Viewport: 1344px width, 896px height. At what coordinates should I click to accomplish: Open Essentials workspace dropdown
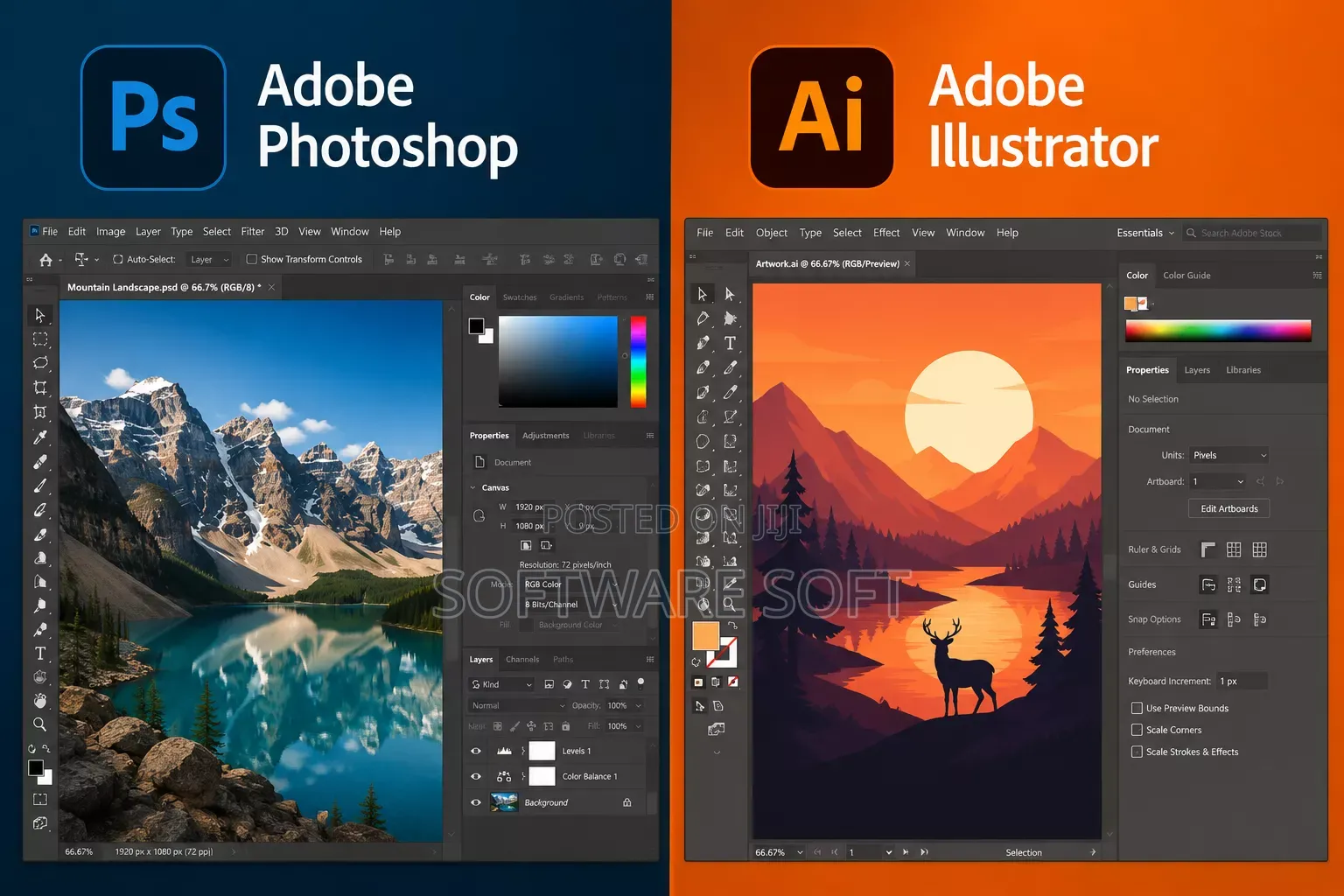click(1145, 233)
